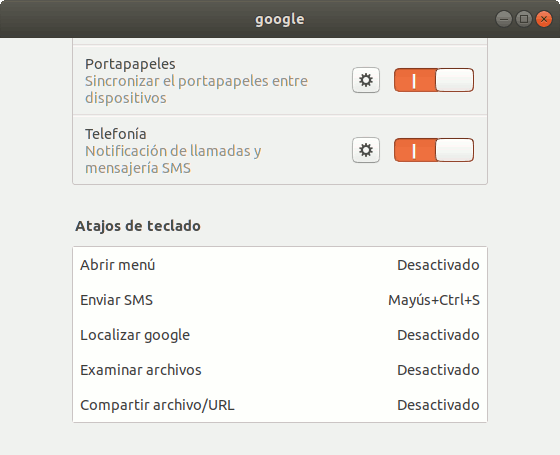560x455 pixels.
Task: Click the google window title bar
Action: click(280, 19)
